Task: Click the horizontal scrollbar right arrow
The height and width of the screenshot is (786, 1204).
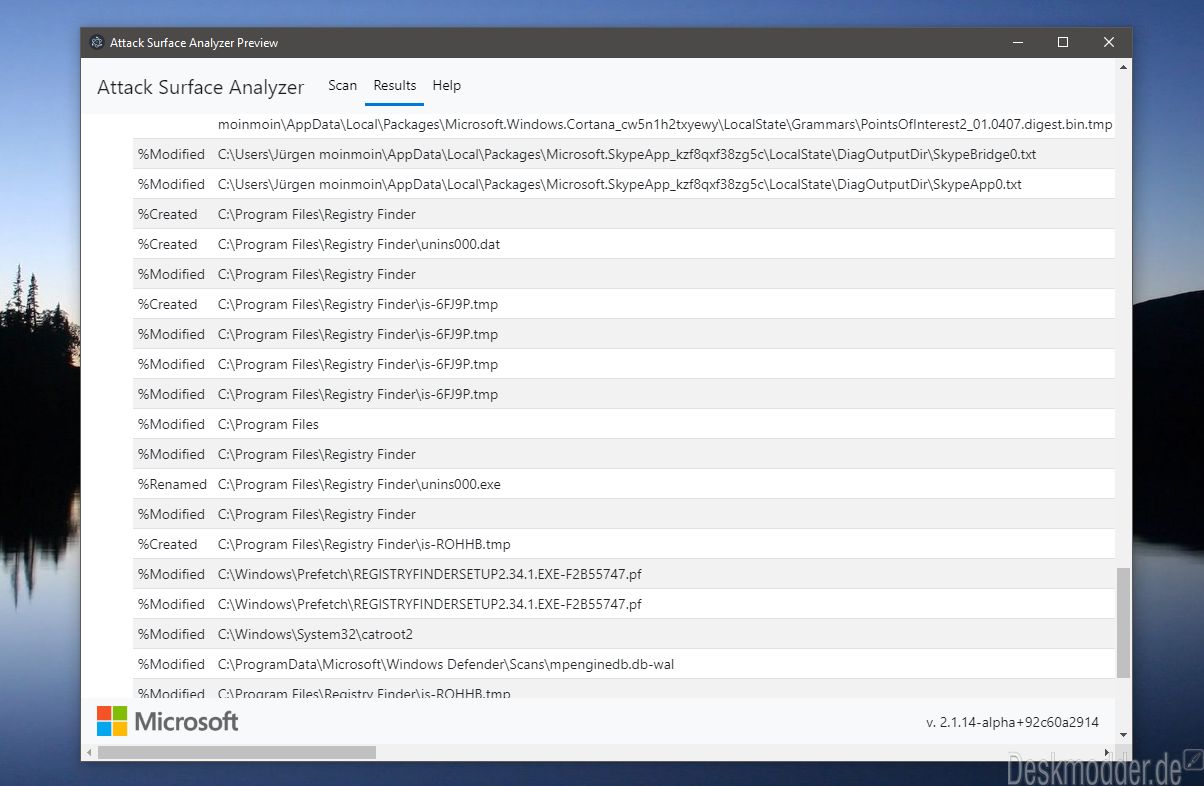Action: 1107,752
